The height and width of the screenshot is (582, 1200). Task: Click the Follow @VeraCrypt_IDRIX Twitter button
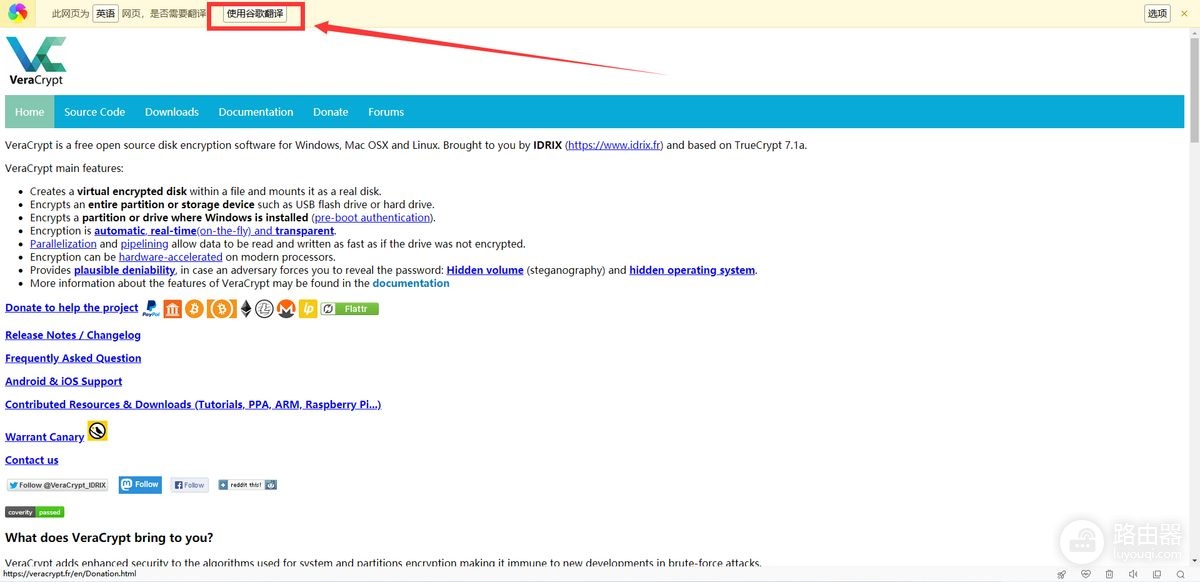point(57,485)
